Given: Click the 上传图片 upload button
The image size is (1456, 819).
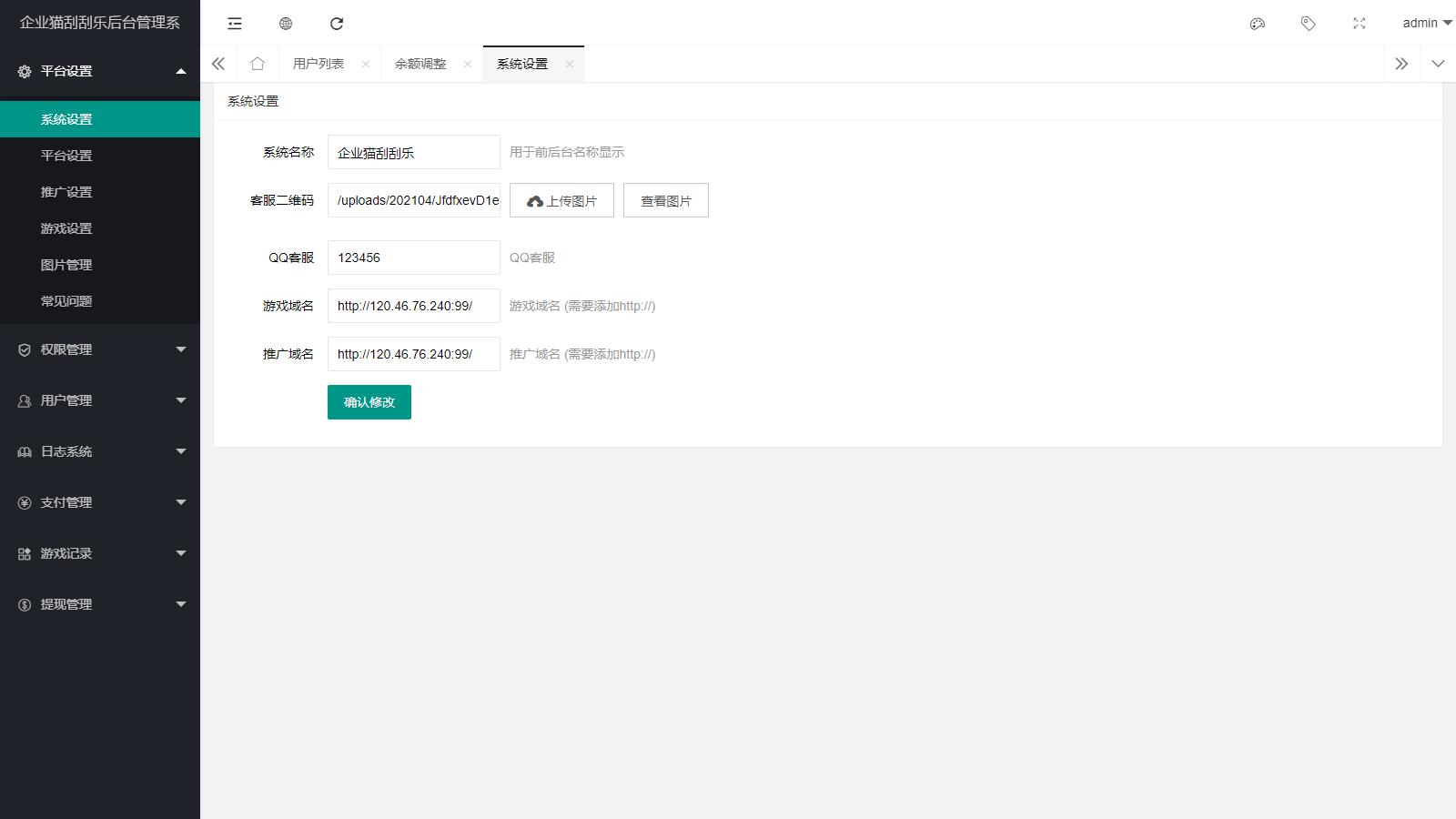Looking at the screenshot, I should pyautogui.click(x=561, y=201).
